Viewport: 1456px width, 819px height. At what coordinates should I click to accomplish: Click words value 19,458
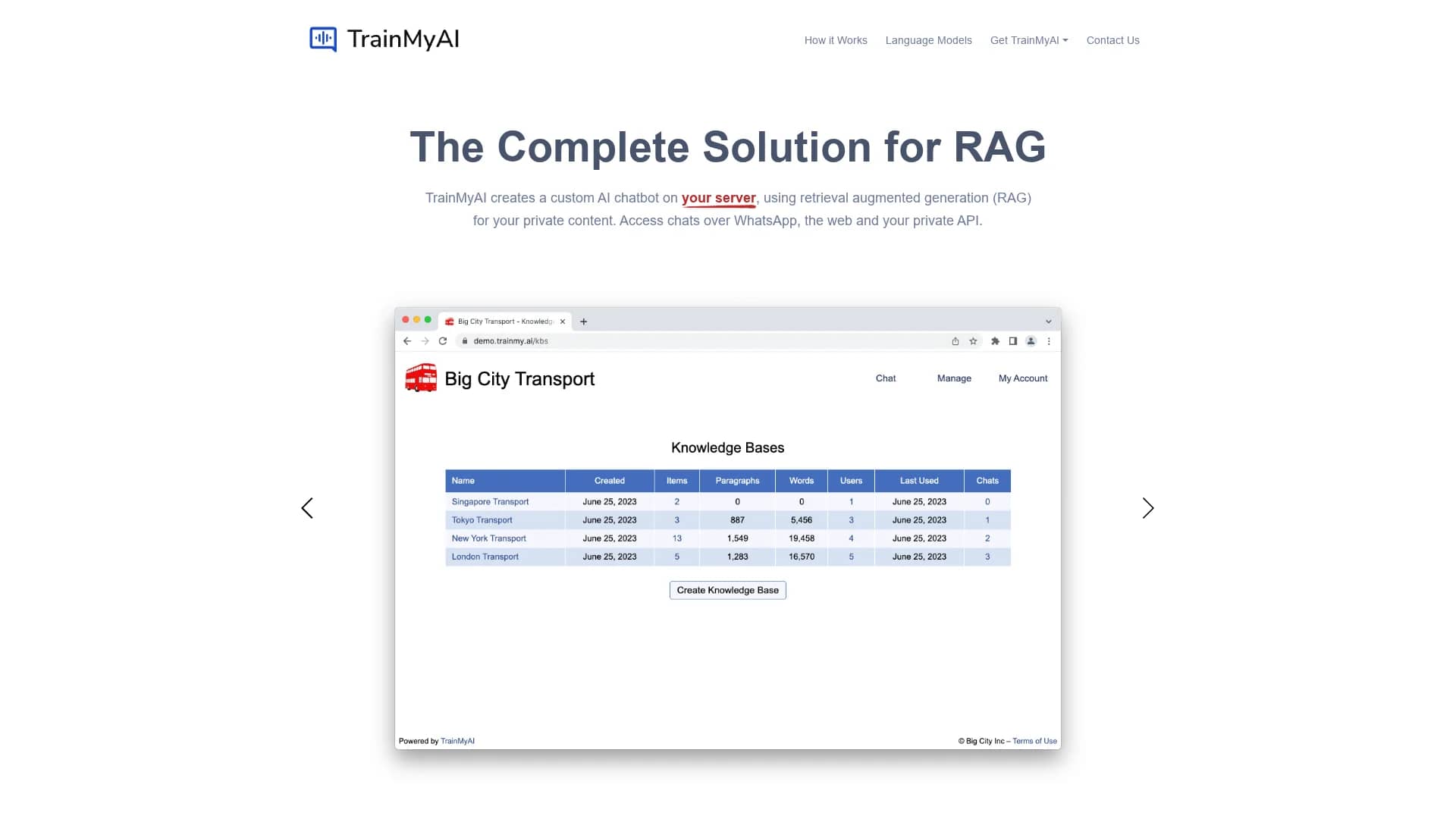pyautogui.click(x=802, y=538)
